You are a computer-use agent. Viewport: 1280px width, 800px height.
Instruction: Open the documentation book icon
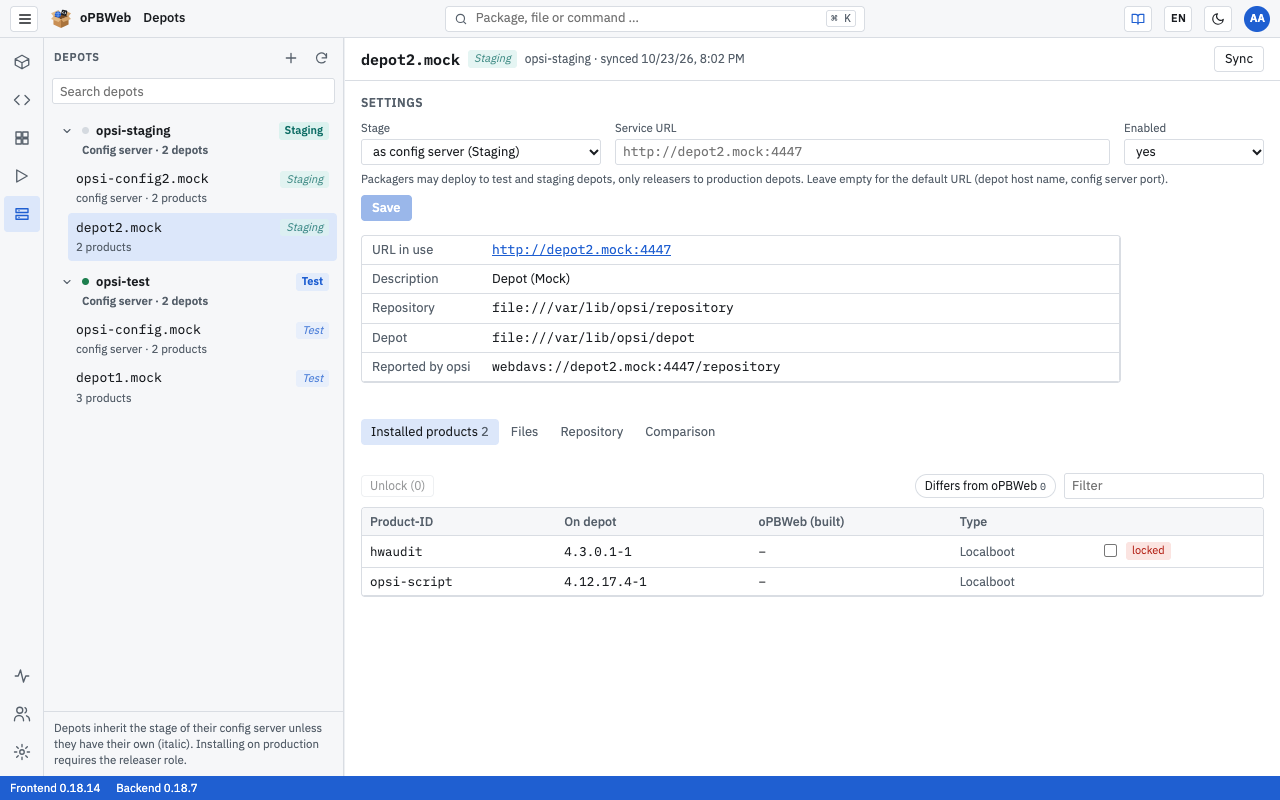(x=1138, y=18)
